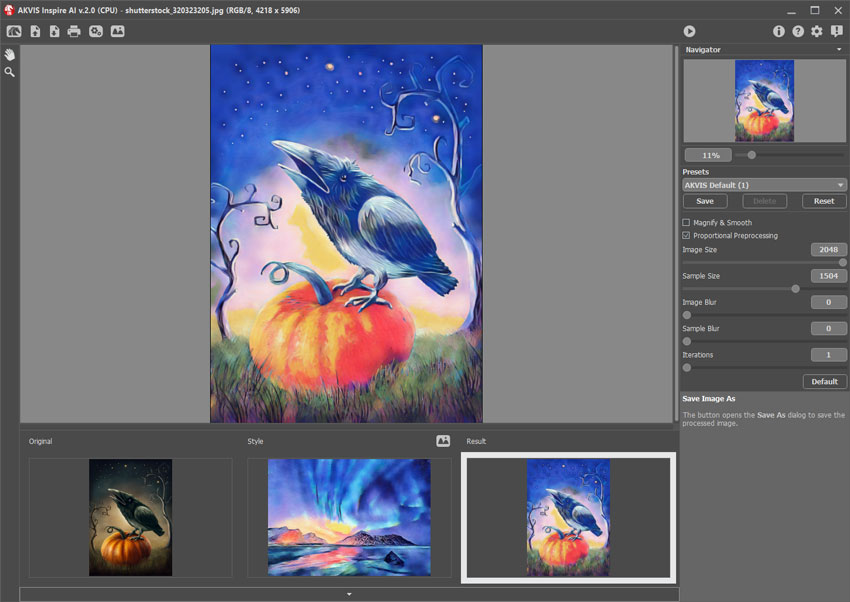This screenshot has width=850, height=602.
Task: Click the Image Size slider handle
Action: click(842, 263)
